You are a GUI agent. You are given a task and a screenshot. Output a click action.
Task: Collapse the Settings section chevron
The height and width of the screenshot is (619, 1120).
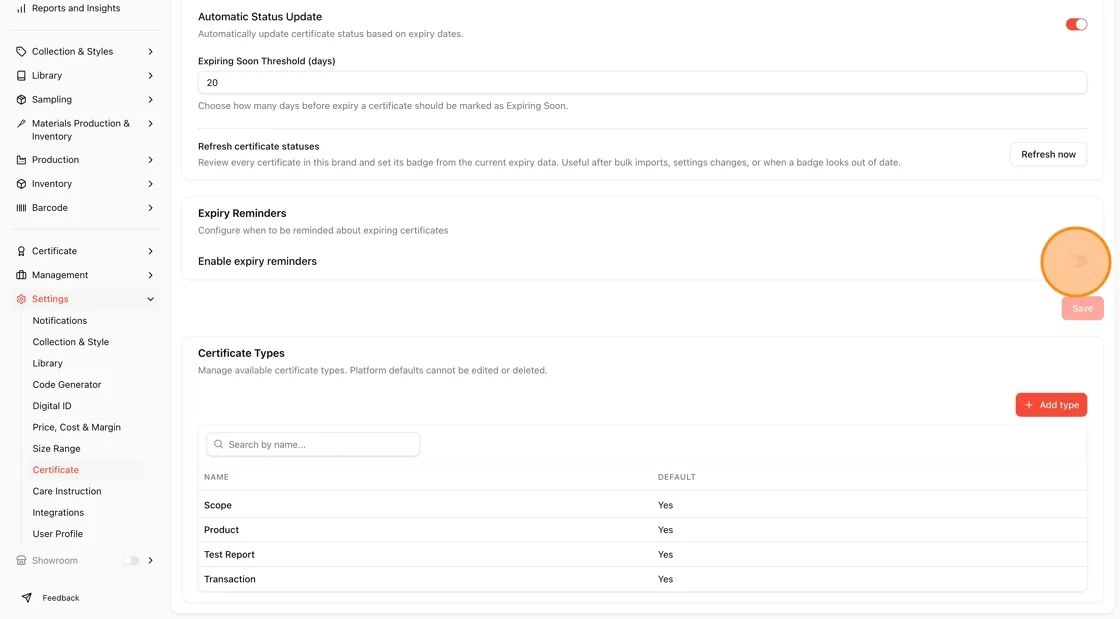[x=150, y=299]
